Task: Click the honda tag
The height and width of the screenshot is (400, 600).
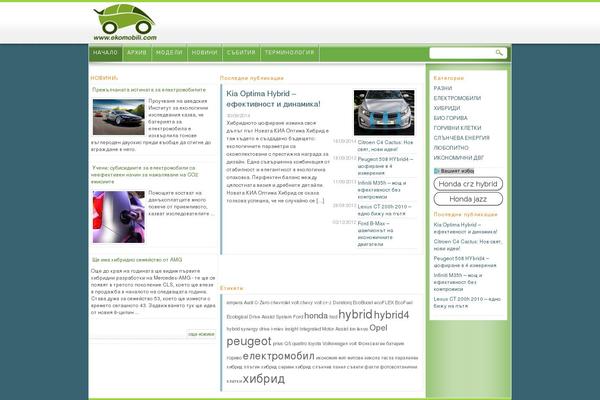Action: 316,316
